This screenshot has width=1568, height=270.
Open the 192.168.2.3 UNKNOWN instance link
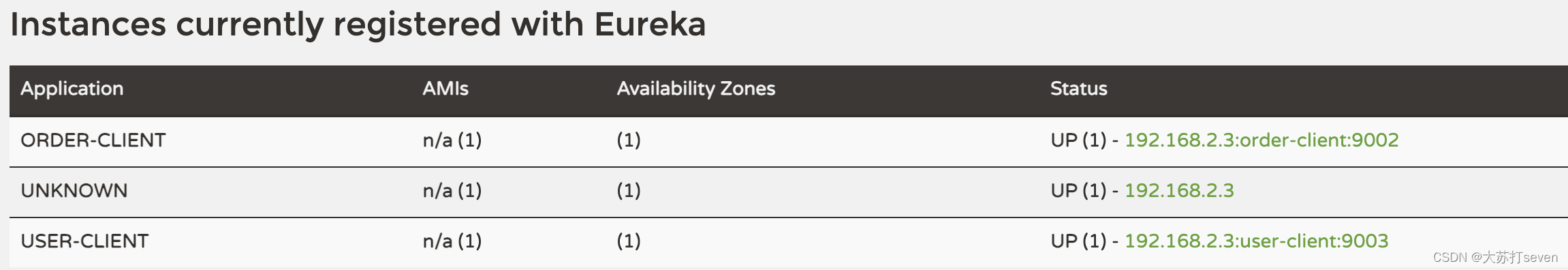[1179, 191]
